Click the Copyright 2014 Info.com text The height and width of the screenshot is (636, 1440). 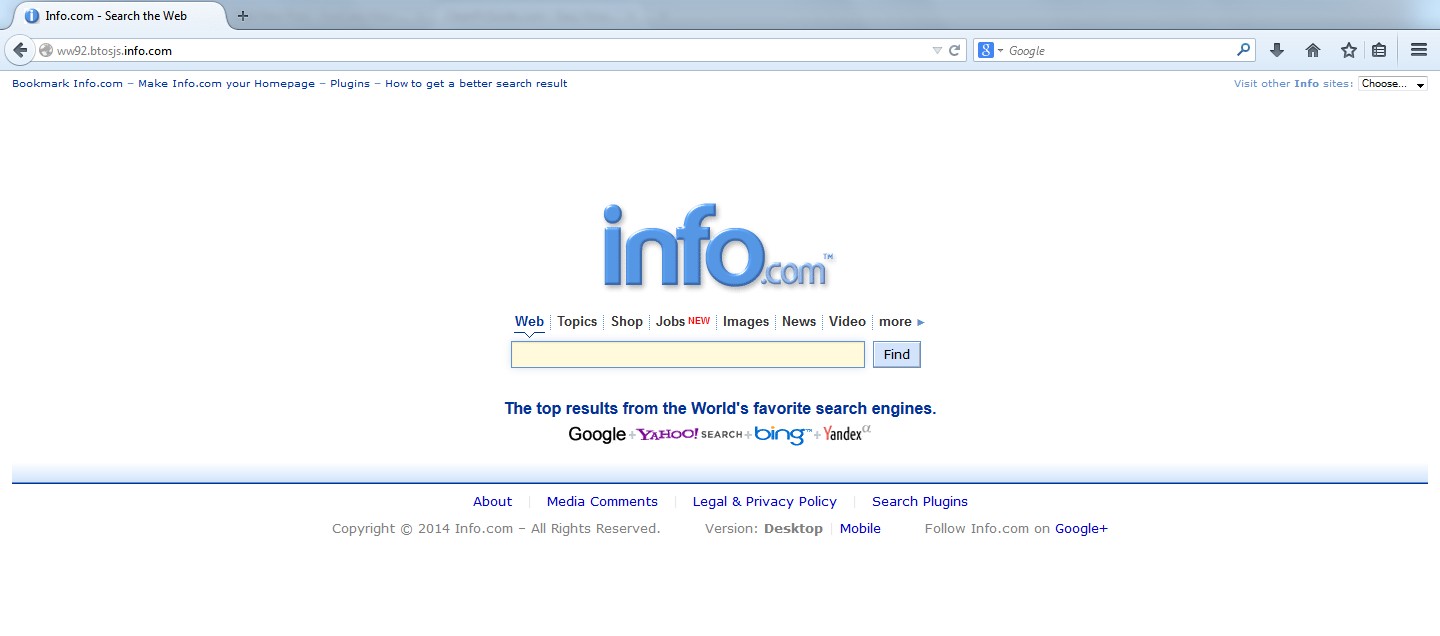coord(496,529)
